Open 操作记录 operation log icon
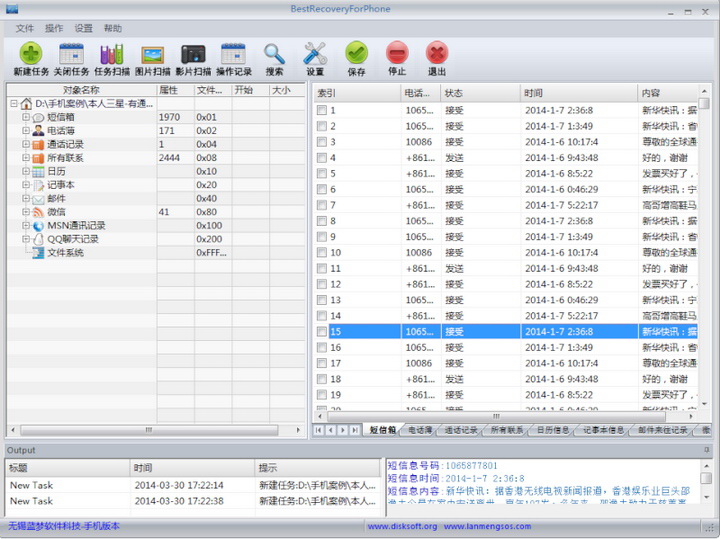 pos(233,53)
